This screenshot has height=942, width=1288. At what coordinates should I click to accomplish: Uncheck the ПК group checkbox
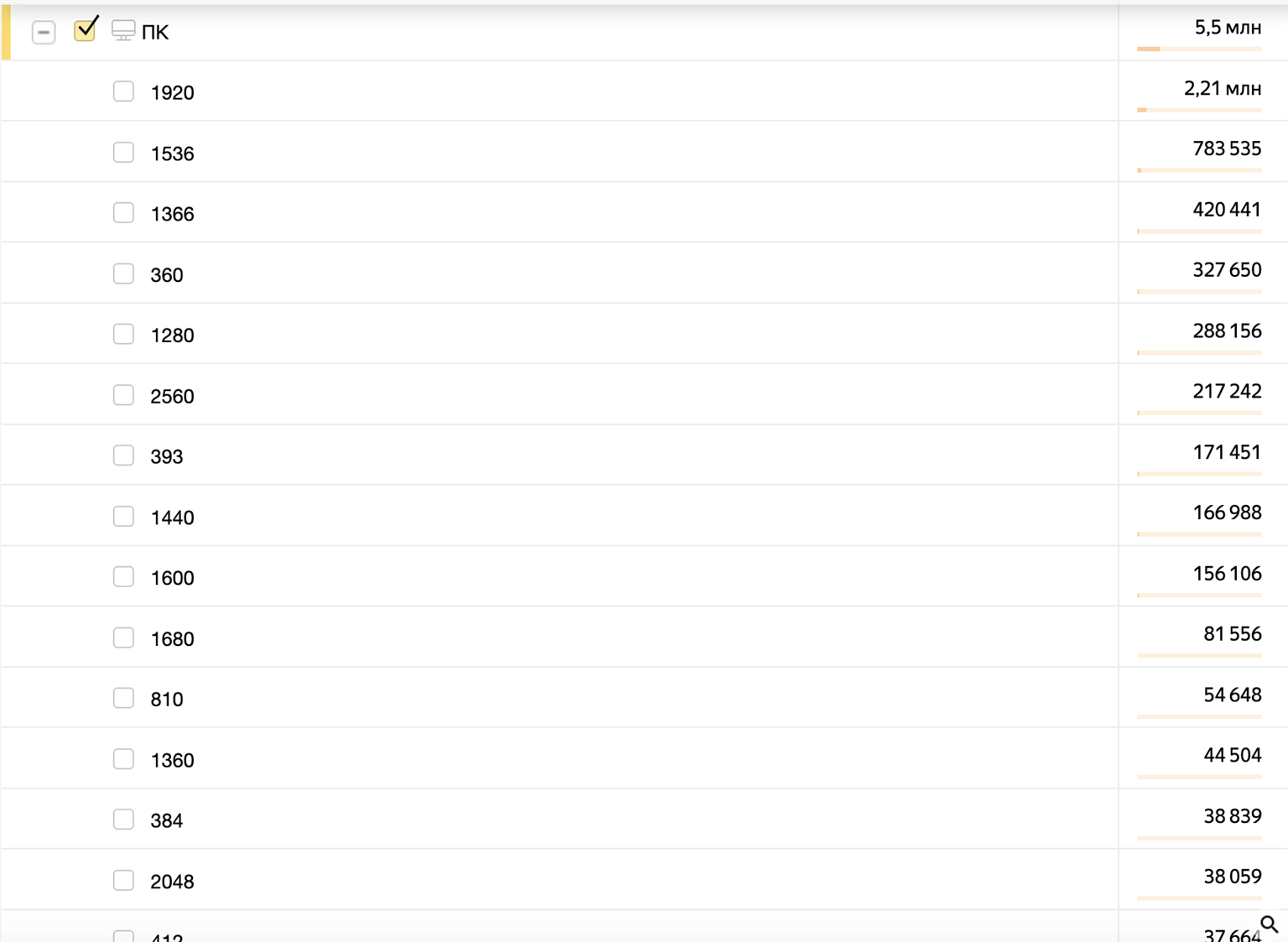[85, 30]
